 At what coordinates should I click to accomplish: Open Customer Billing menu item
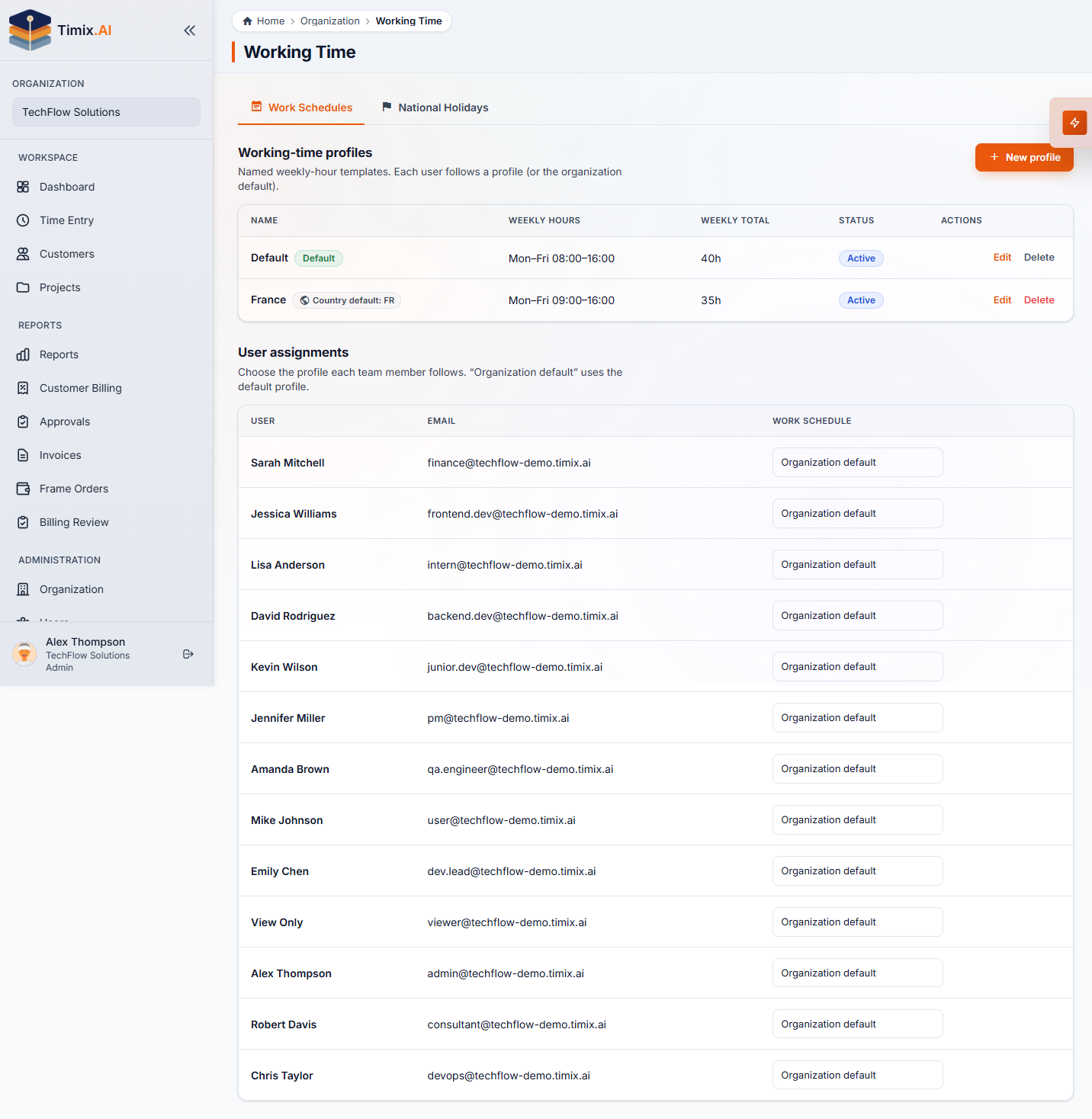pyautogui.click(x=106, y=388)
